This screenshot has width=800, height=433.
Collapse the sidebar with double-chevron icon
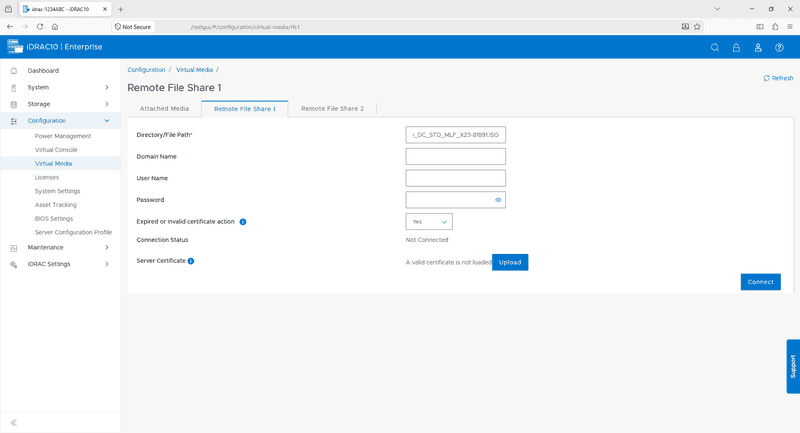tap(14, 422)
